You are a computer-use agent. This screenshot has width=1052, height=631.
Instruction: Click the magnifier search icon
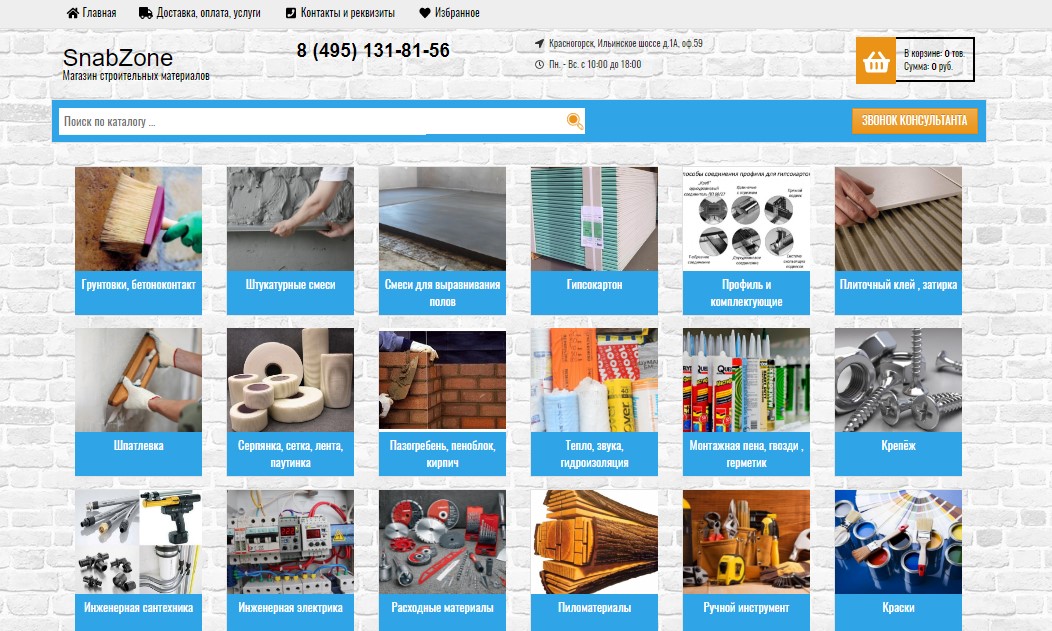(x=574, y=121)
